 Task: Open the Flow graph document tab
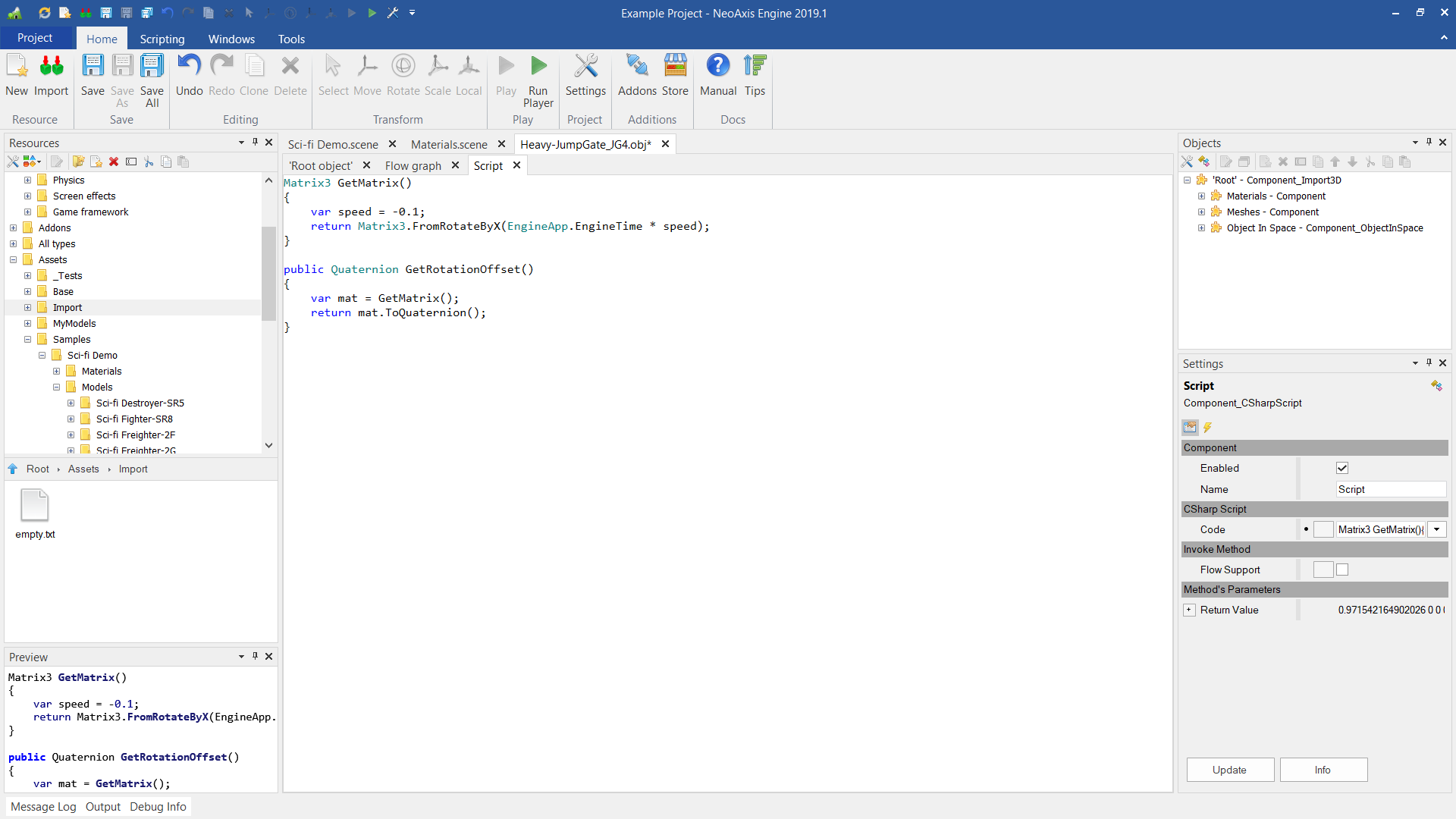point(413,166)
